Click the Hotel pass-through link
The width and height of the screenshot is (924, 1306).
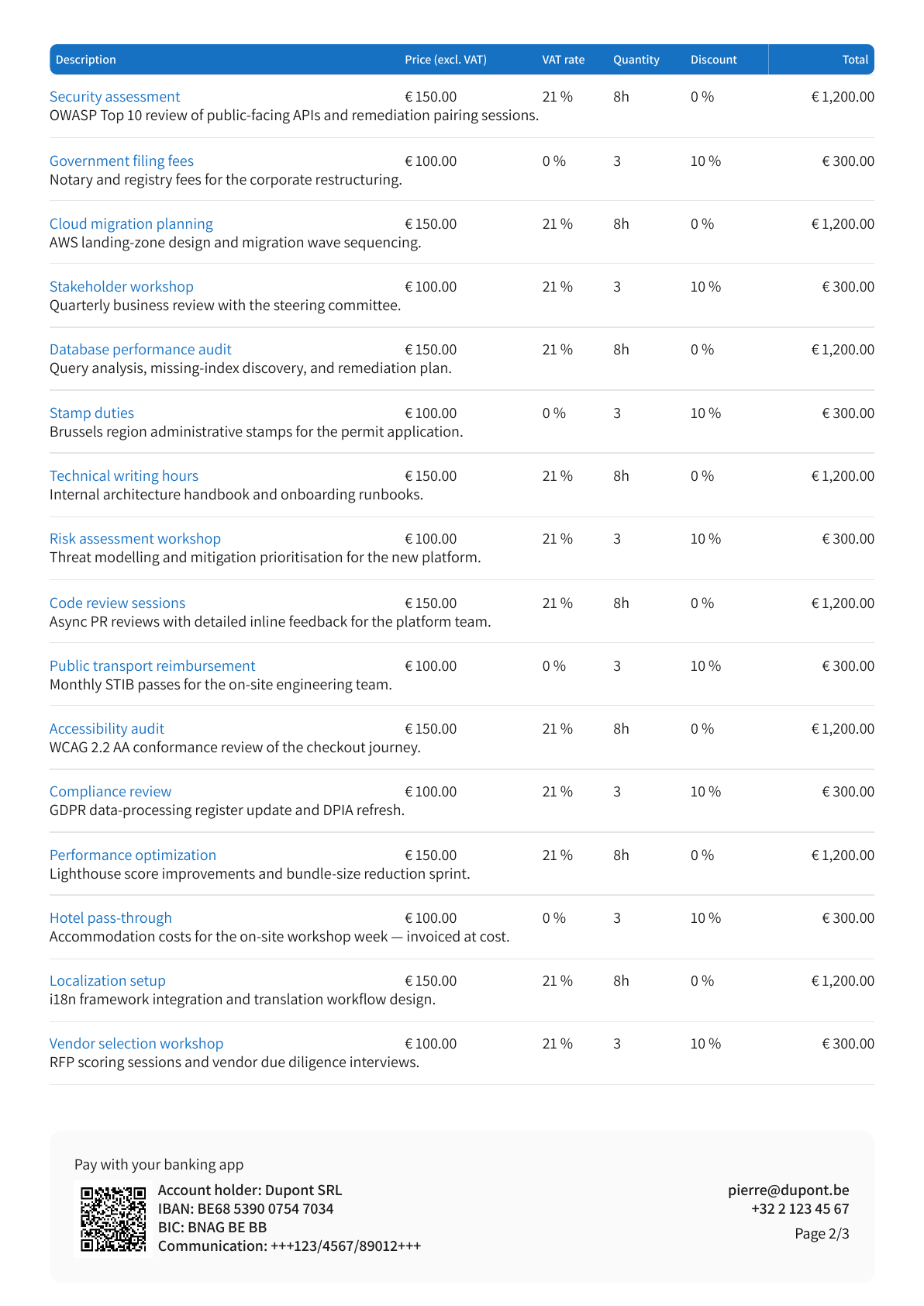coord(111,918)
